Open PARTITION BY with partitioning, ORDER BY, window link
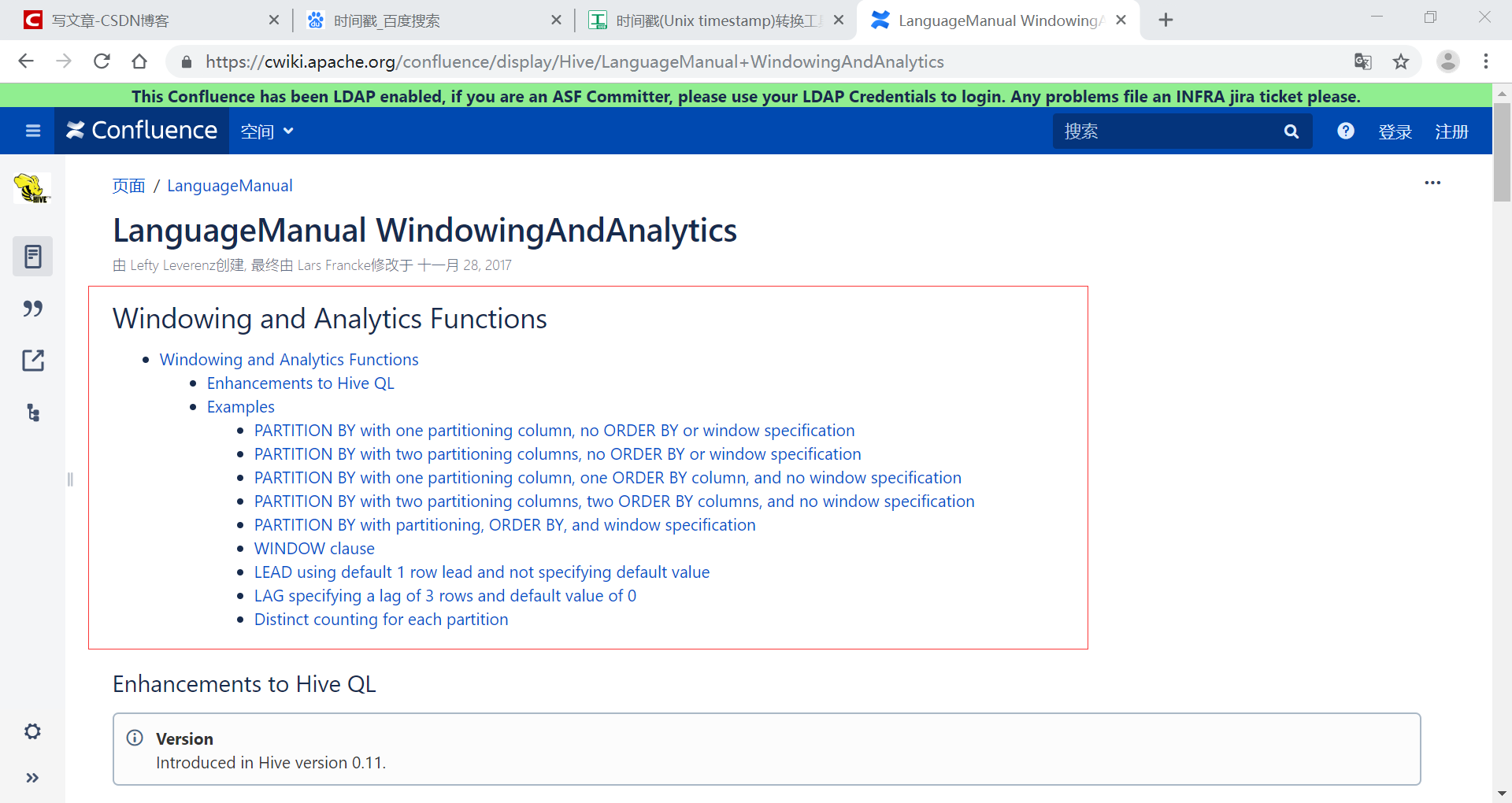 point(505,525)
